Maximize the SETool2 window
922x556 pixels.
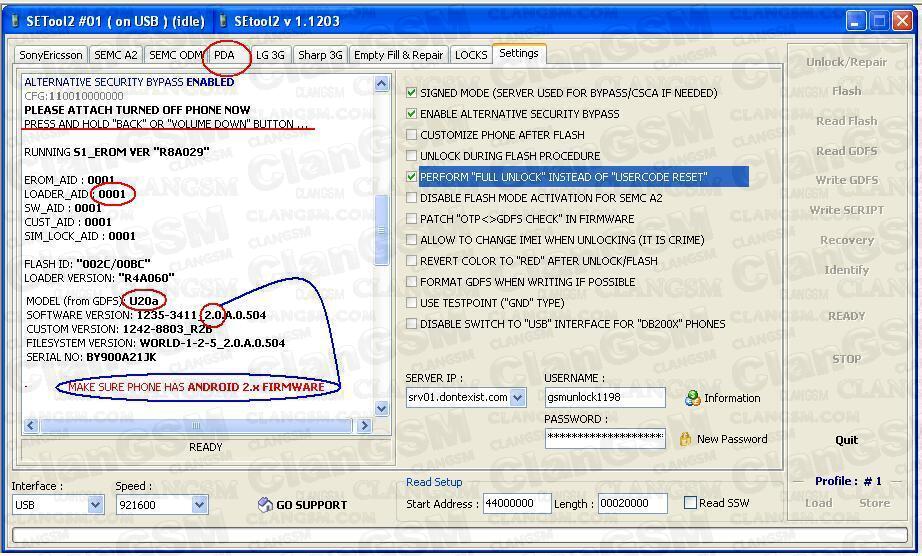[880, 20]
